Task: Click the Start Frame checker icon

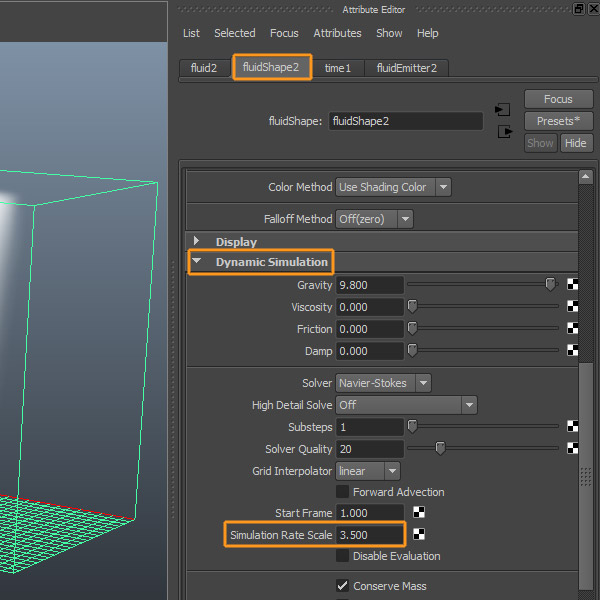Action: [419, 512]
